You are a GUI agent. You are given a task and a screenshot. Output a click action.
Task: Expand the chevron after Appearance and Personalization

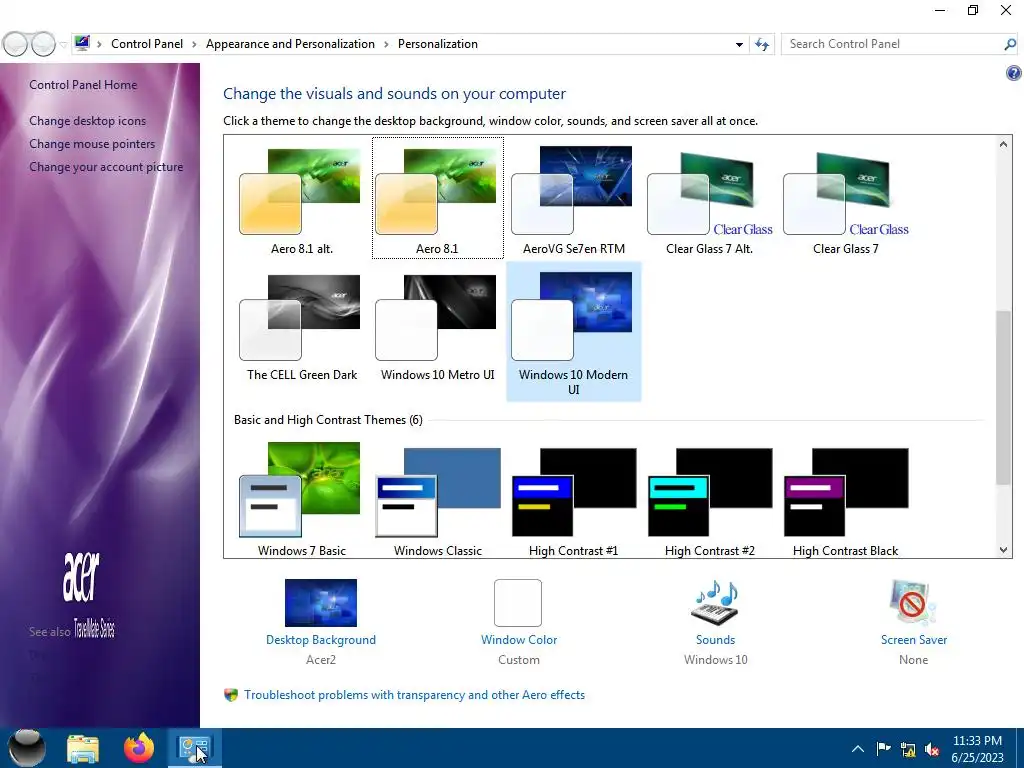point(386,44)
